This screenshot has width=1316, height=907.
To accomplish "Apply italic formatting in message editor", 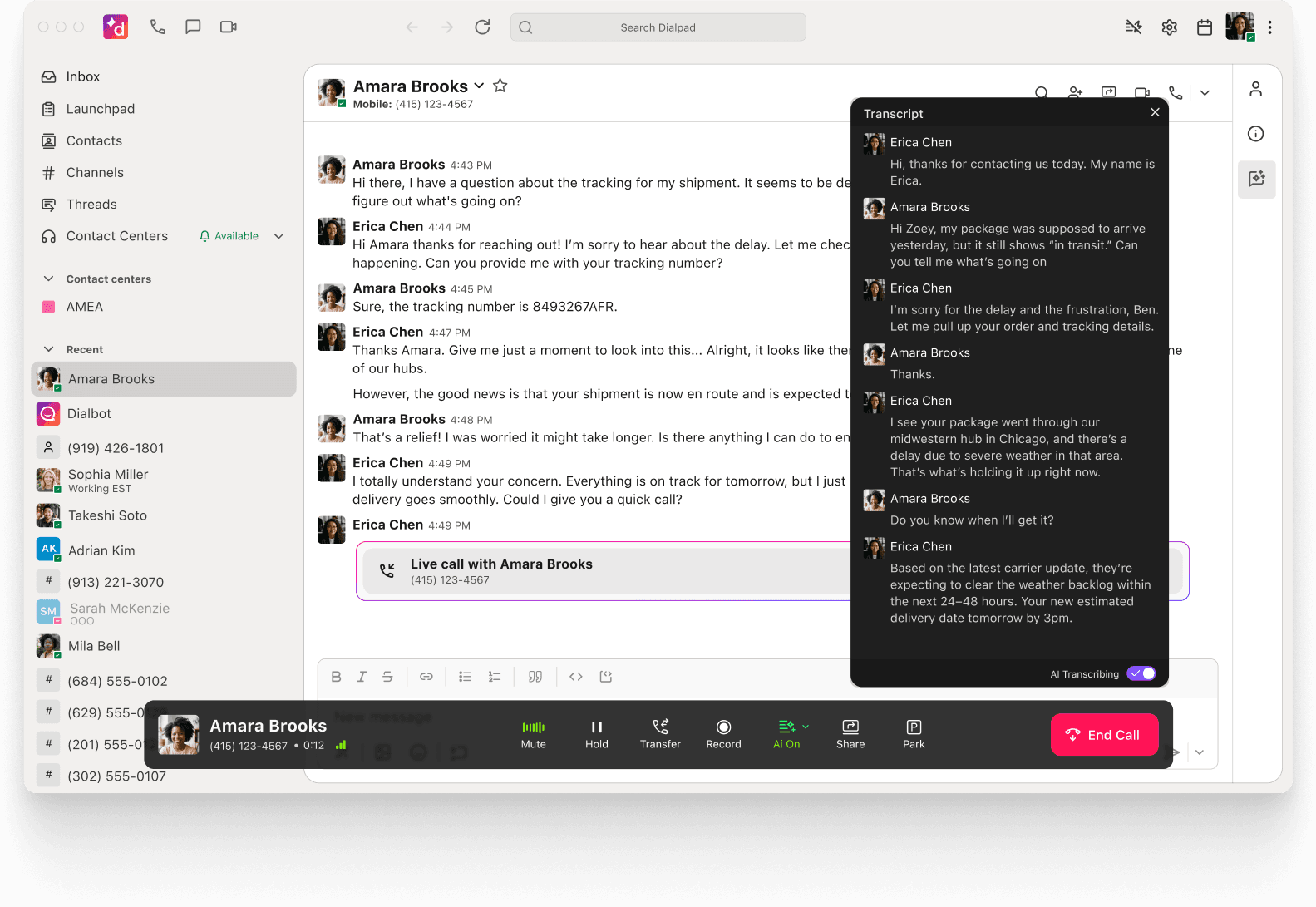I will (x=362, y=677).
